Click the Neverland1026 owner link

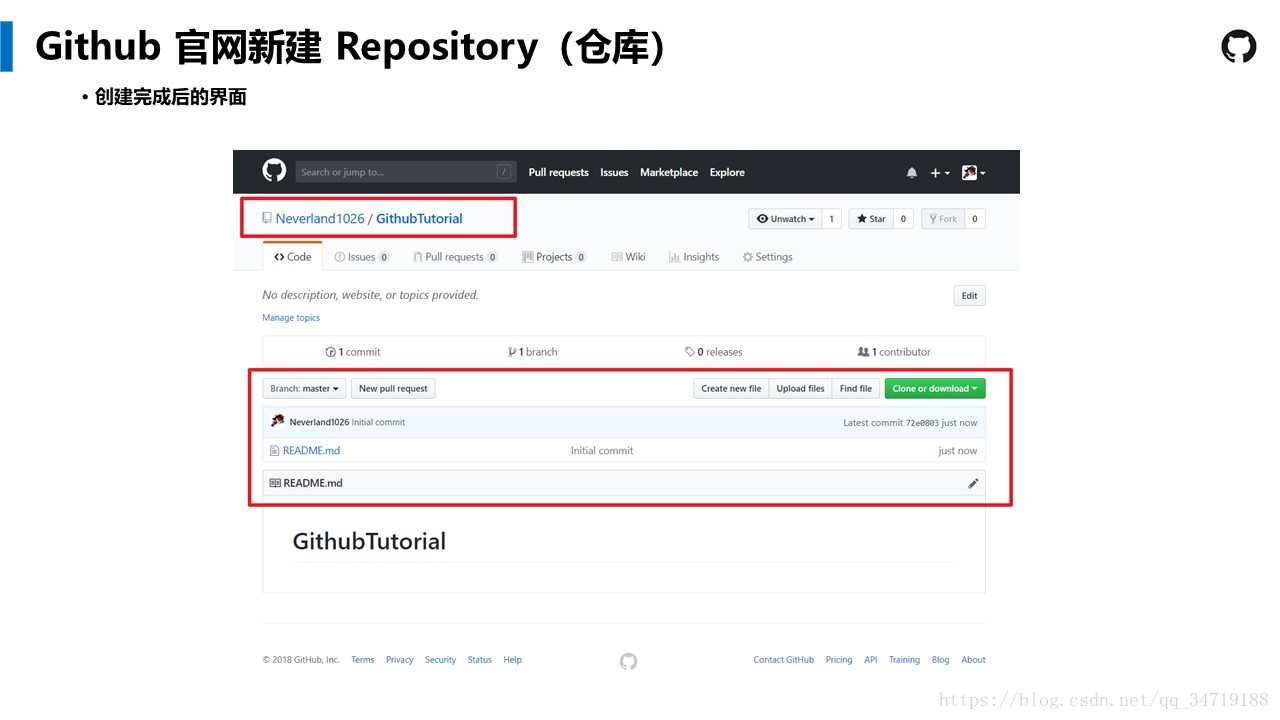point(320,219)
